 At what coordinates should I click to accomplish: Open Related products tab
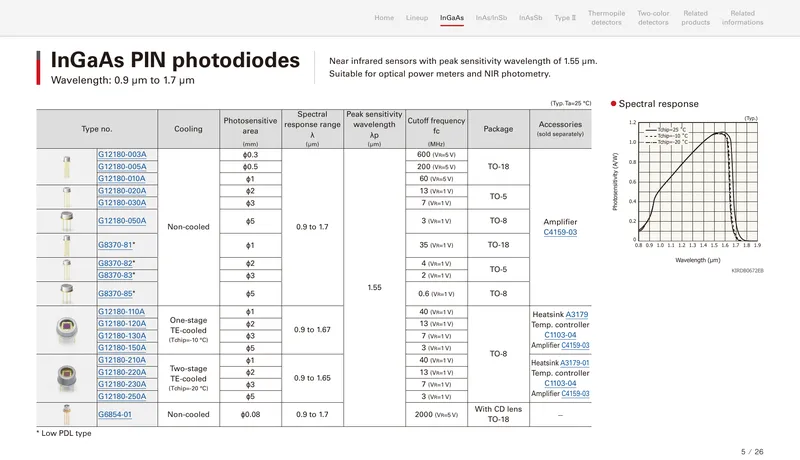click(x=695, y=18)
